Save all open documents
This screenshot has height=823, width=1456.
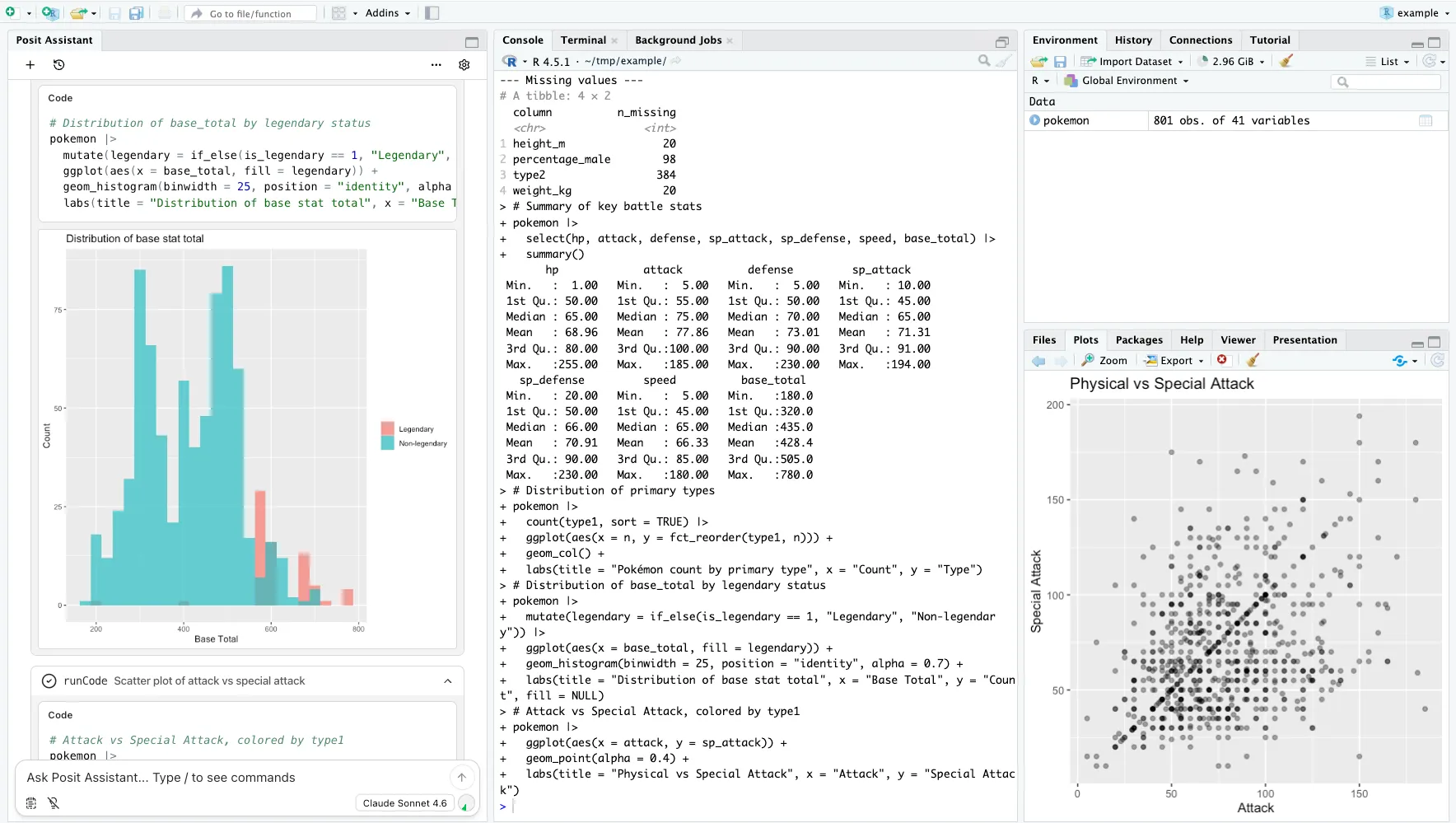point(137,12)
